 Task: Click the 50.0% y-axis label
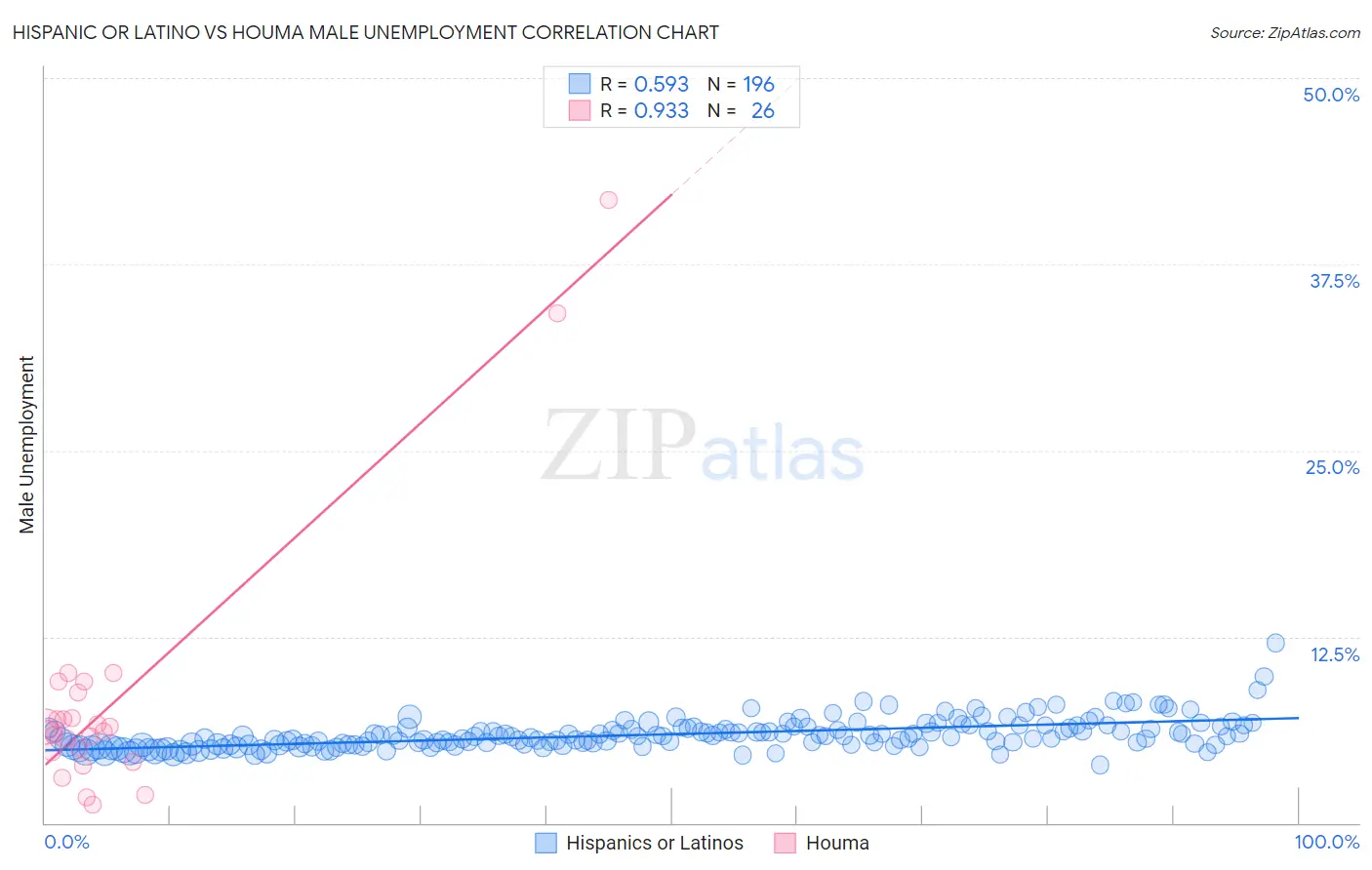[1331, 95]
